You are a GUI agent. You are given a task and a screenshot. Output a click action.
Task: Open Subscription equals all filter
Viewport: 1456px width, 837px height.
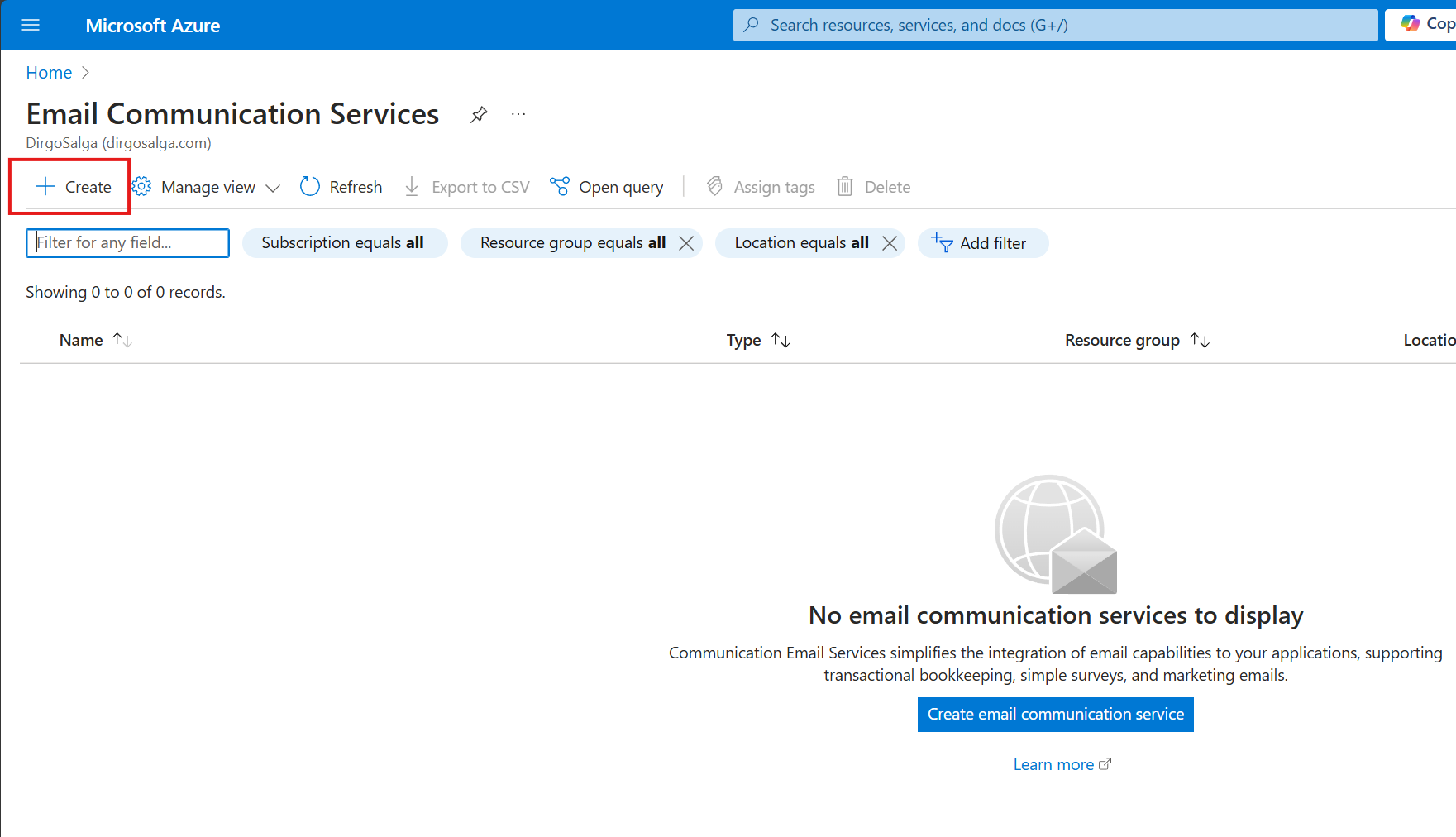[x=344, y=243]
